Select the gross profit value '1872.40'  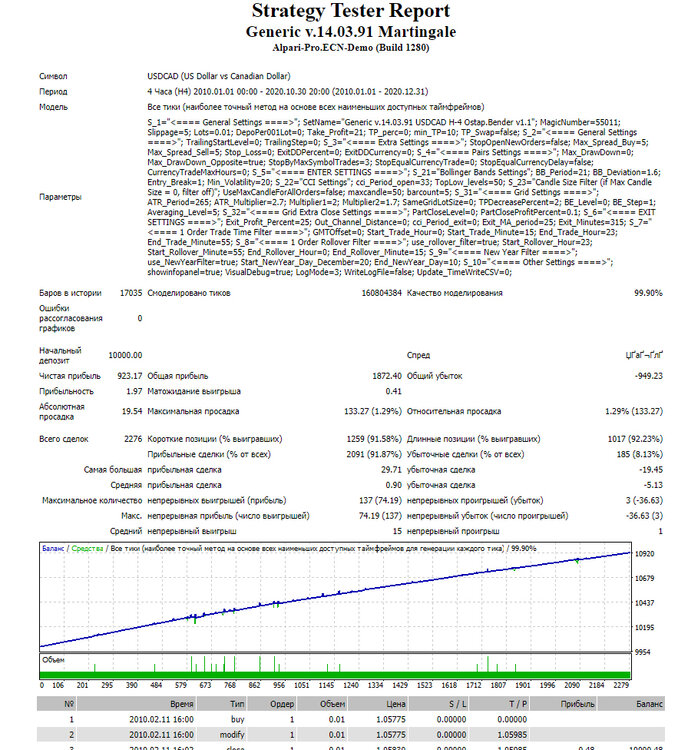pyautogui.click(x=387, y=376)
